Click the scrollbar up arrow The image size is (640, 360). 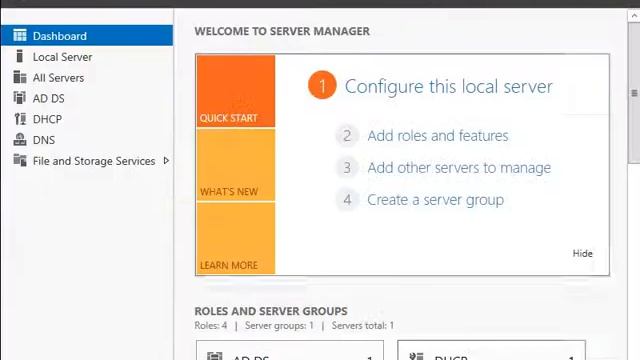tap(634, 16)
